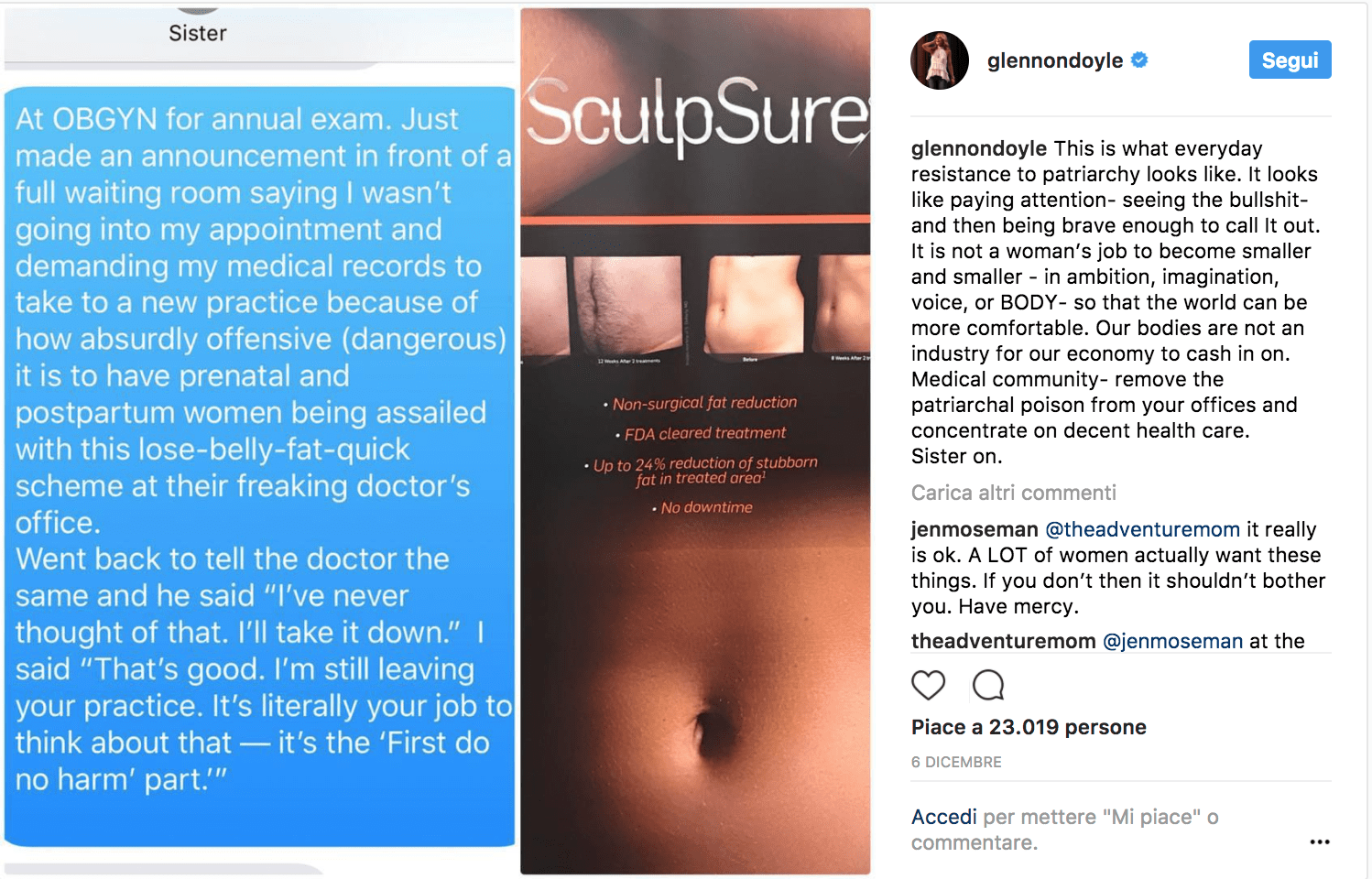Click the blue verified badge
1372x879 pixels.
pyautogui.click(x=1139, y=60)
